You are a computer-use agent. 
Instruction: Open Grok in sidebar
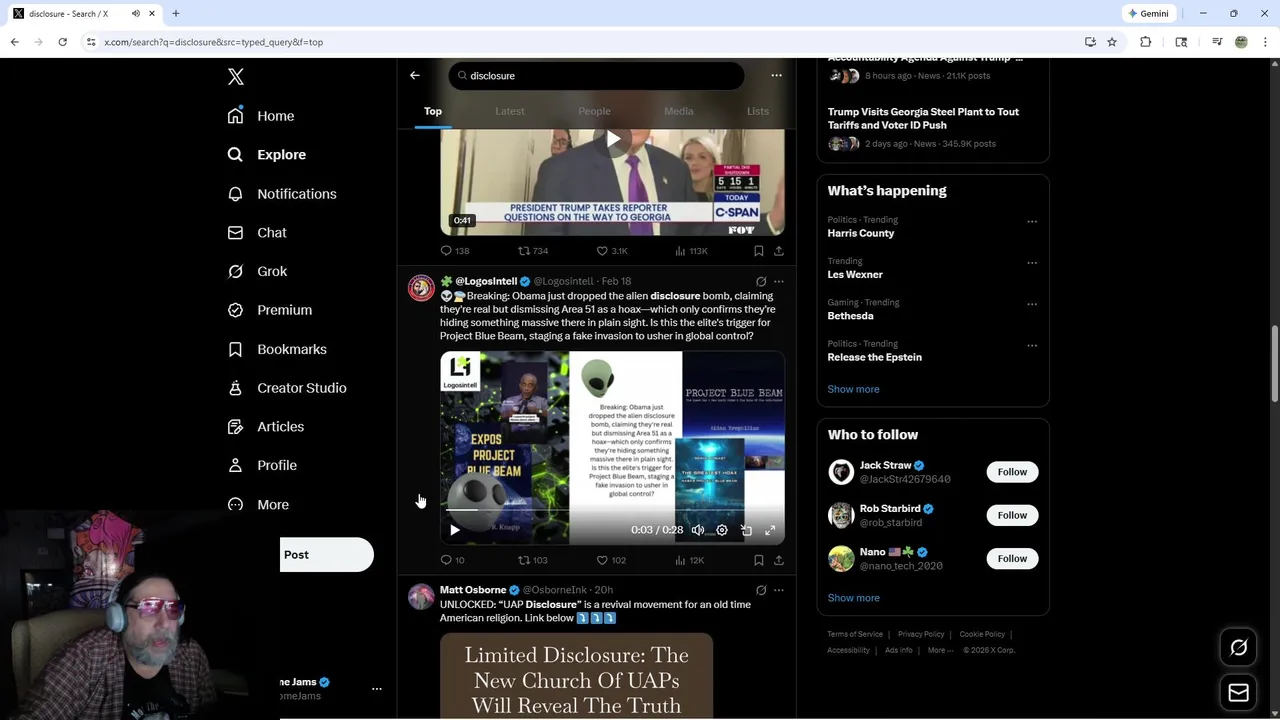point(257,271)
